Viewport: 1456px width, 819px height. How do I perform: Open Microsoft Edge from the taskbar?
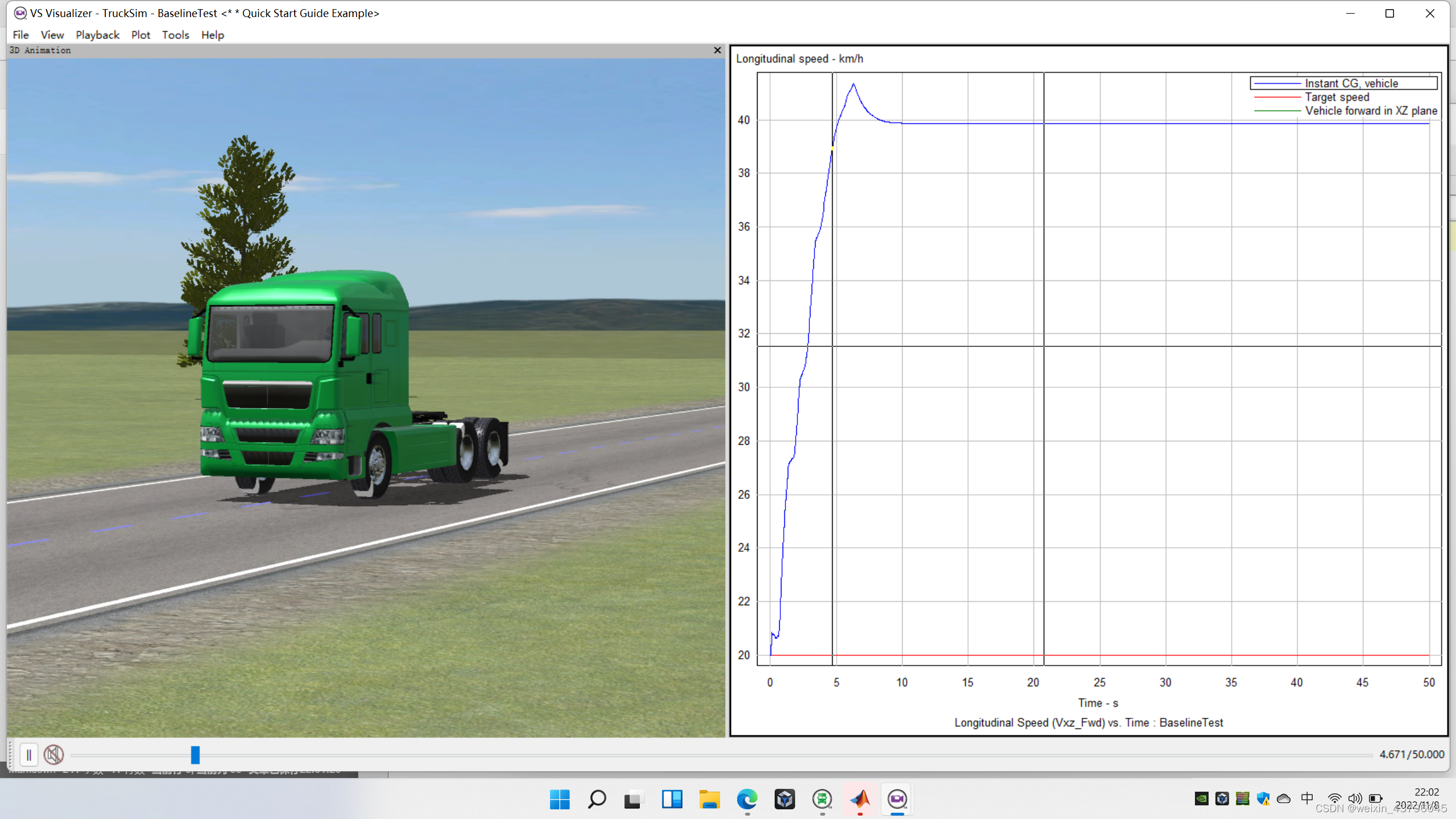click(x=747, y=799)
